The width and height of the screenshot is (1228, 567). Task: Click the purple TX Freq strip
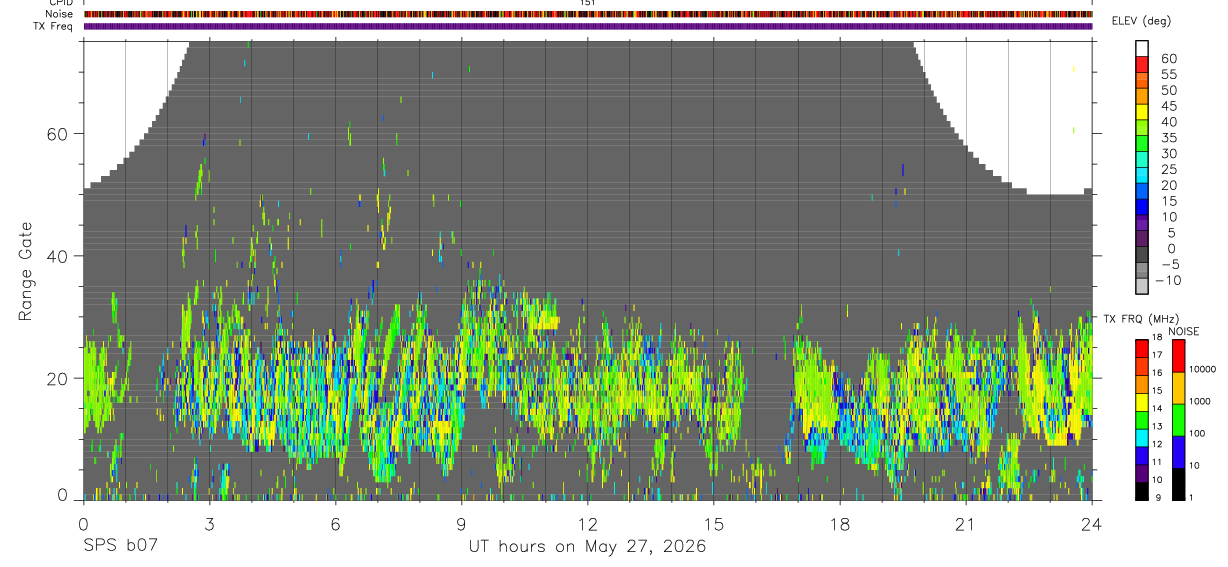[588, 26]
